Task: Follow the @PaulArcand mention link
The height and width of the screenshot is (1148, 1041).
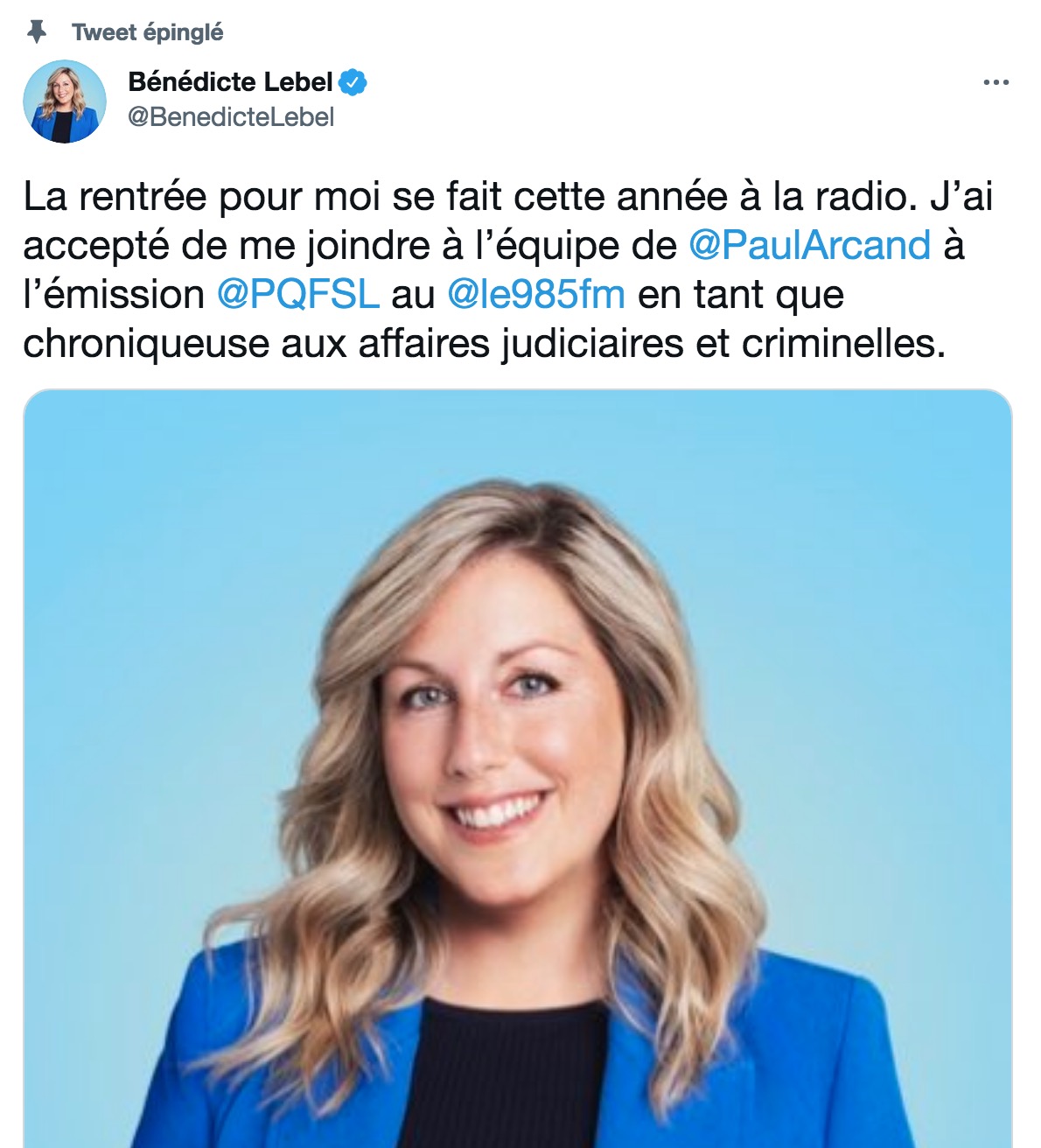Action: pos(809,245)
